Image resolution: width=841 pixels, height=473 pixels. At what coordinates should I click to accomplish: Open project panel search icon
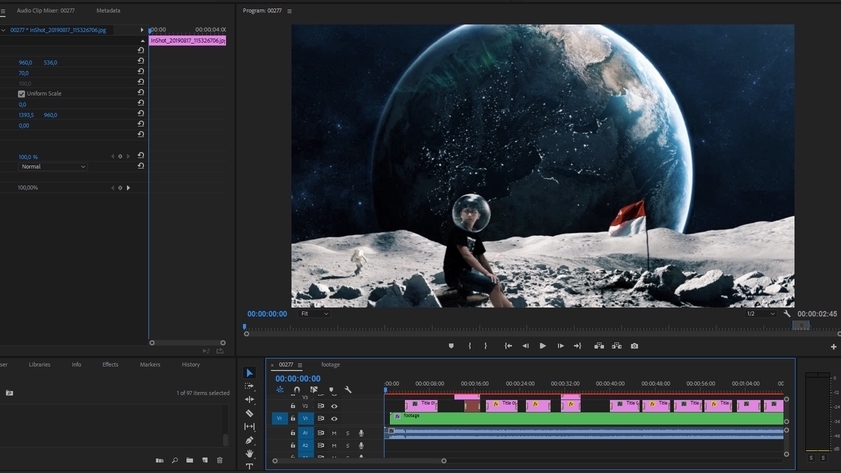(x=175, y=460)
